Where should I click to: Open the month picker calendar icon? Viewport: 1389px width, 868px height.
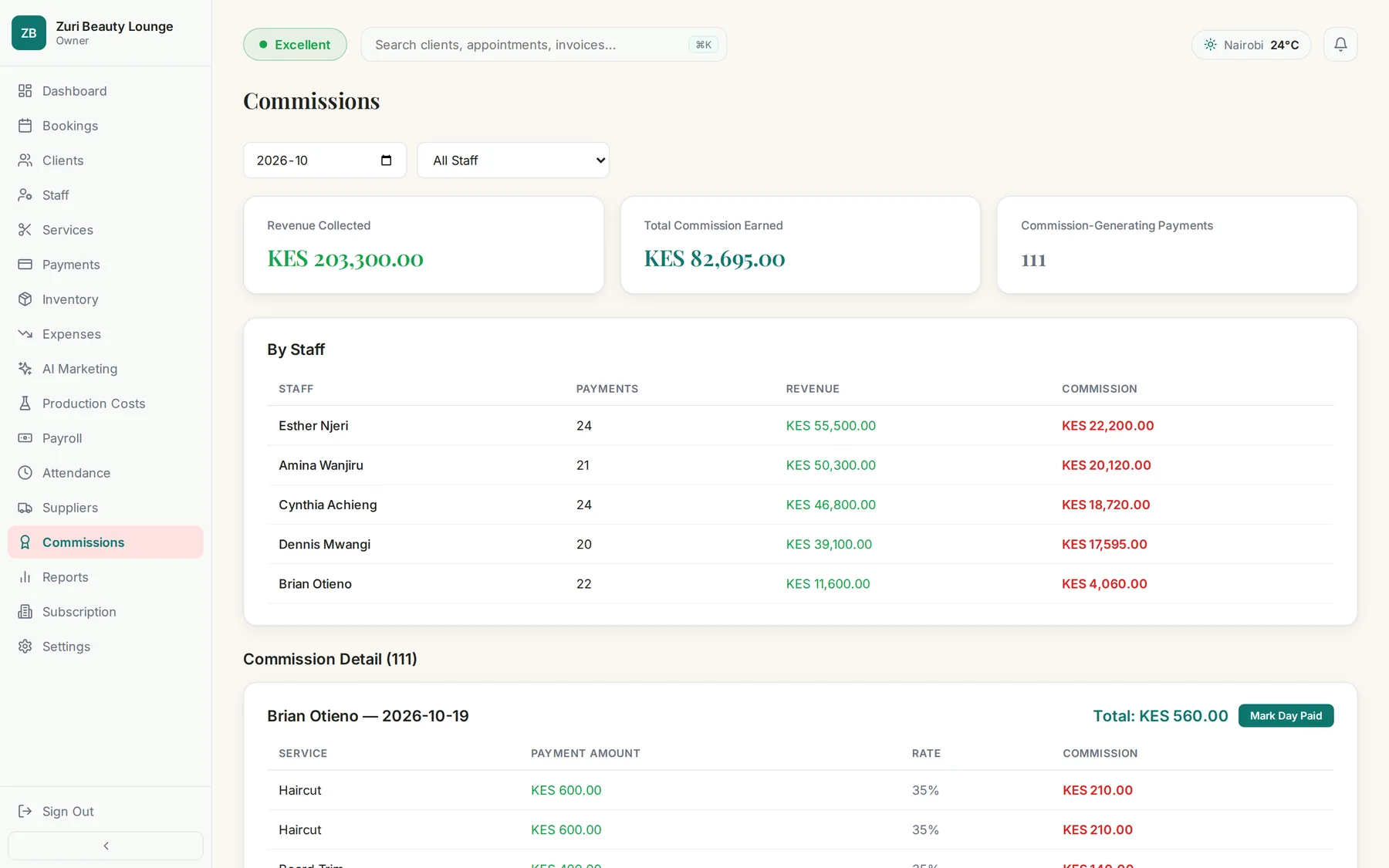tap(387, 160)
